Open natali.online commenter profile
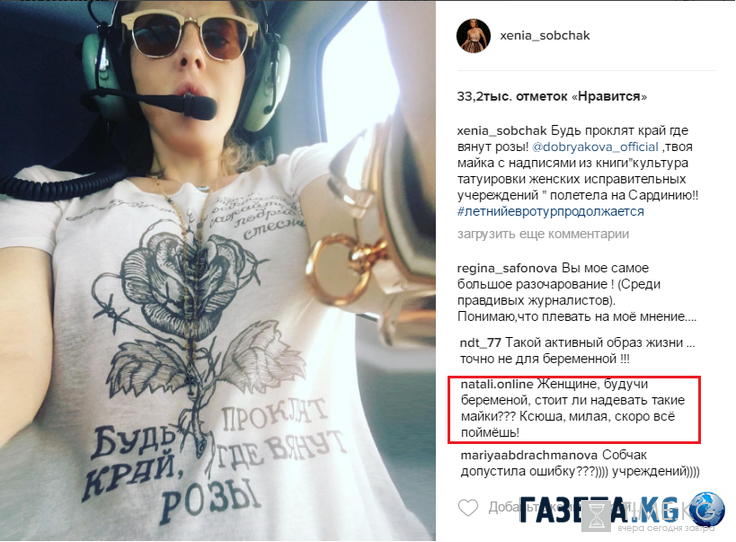Image resolution: width=736 pixels, height=542 pixels. 497,384
